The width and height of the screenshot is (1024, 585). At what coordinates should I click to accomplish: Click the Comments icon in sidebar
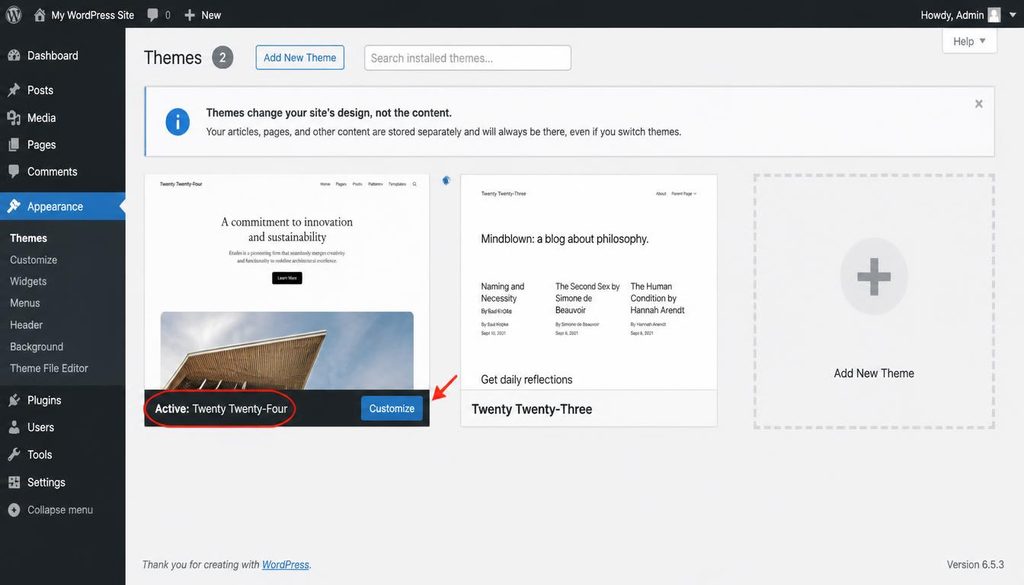click(14, 172)
